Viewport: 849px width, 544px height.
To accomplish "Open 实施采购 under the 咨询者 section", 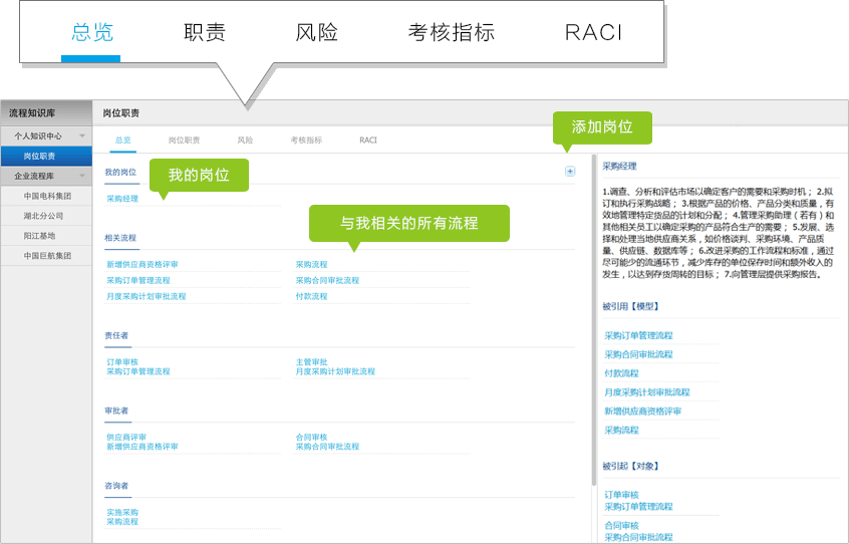I will pos(122,512).
